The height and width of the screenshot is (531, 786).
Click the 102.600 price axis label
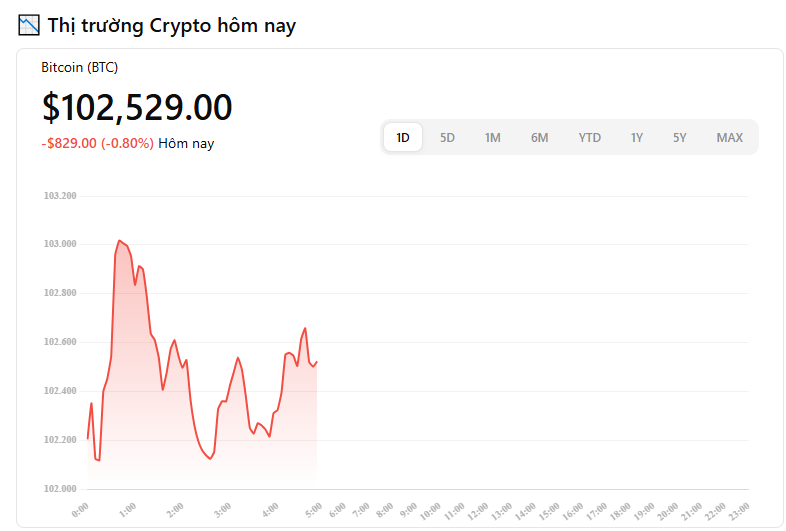tap(59, 342)
